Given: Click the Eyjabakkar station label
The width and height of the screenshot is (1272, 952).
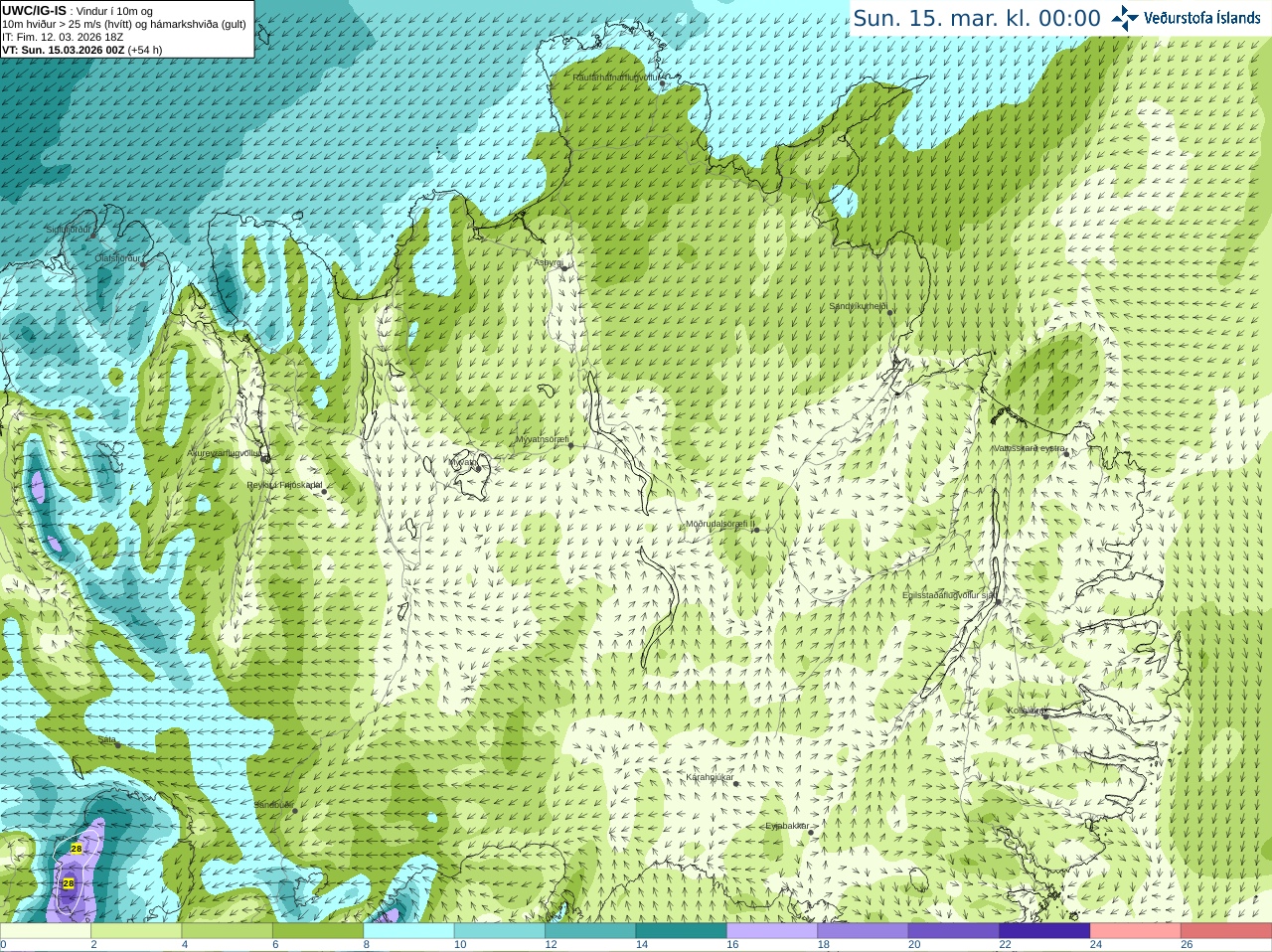Looking at the screenshot, I should (x=788, y=826).
